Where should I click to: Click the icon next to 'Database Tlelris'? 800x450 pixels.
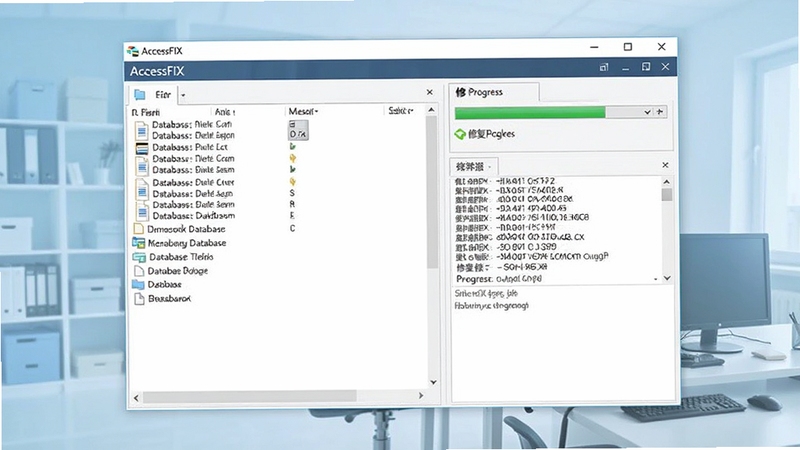click(139, 257)
